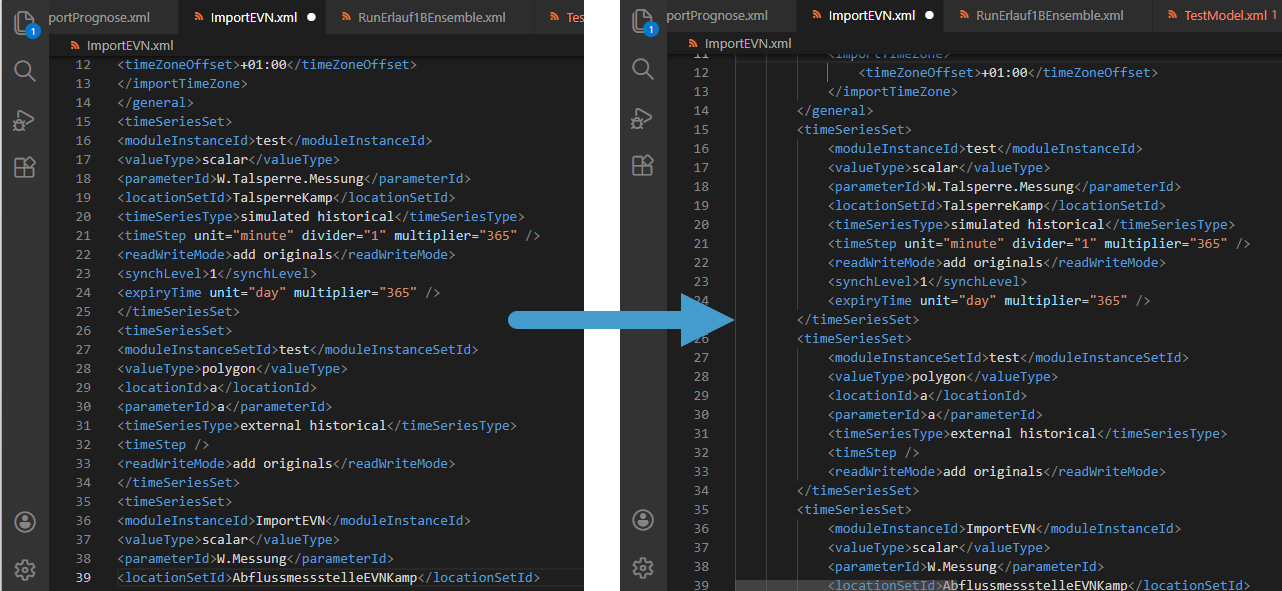Click the TalsperreKamp locationSetId line in the right window
The height and width of the screenshot is (591, 1282).
[997, 205]
